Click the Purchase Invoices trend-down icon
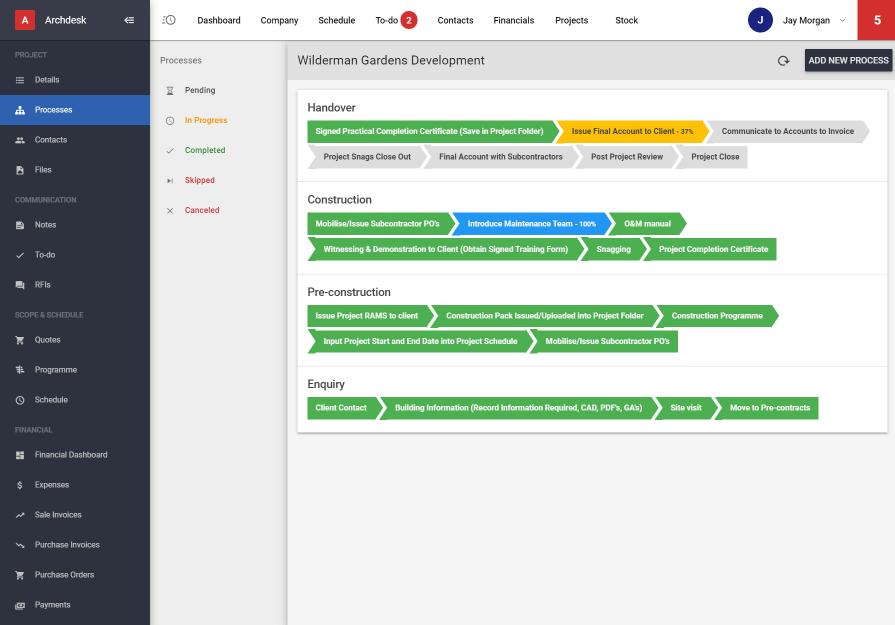895x625 pixels. (x=20, y=545)
